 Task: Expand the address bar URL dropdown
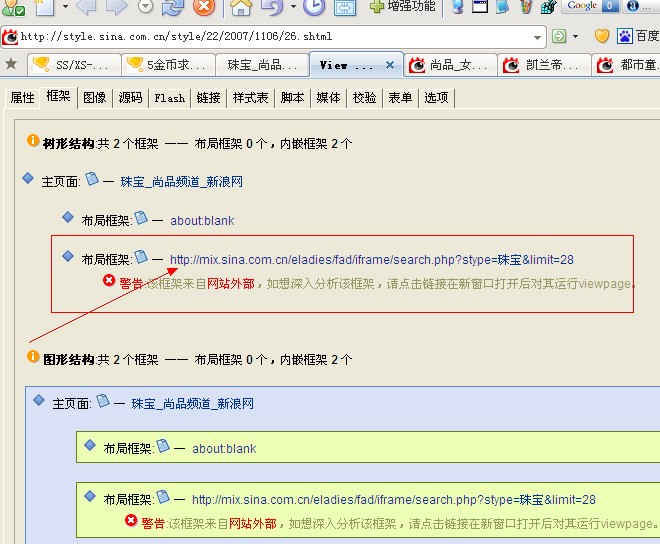(537, 37)
